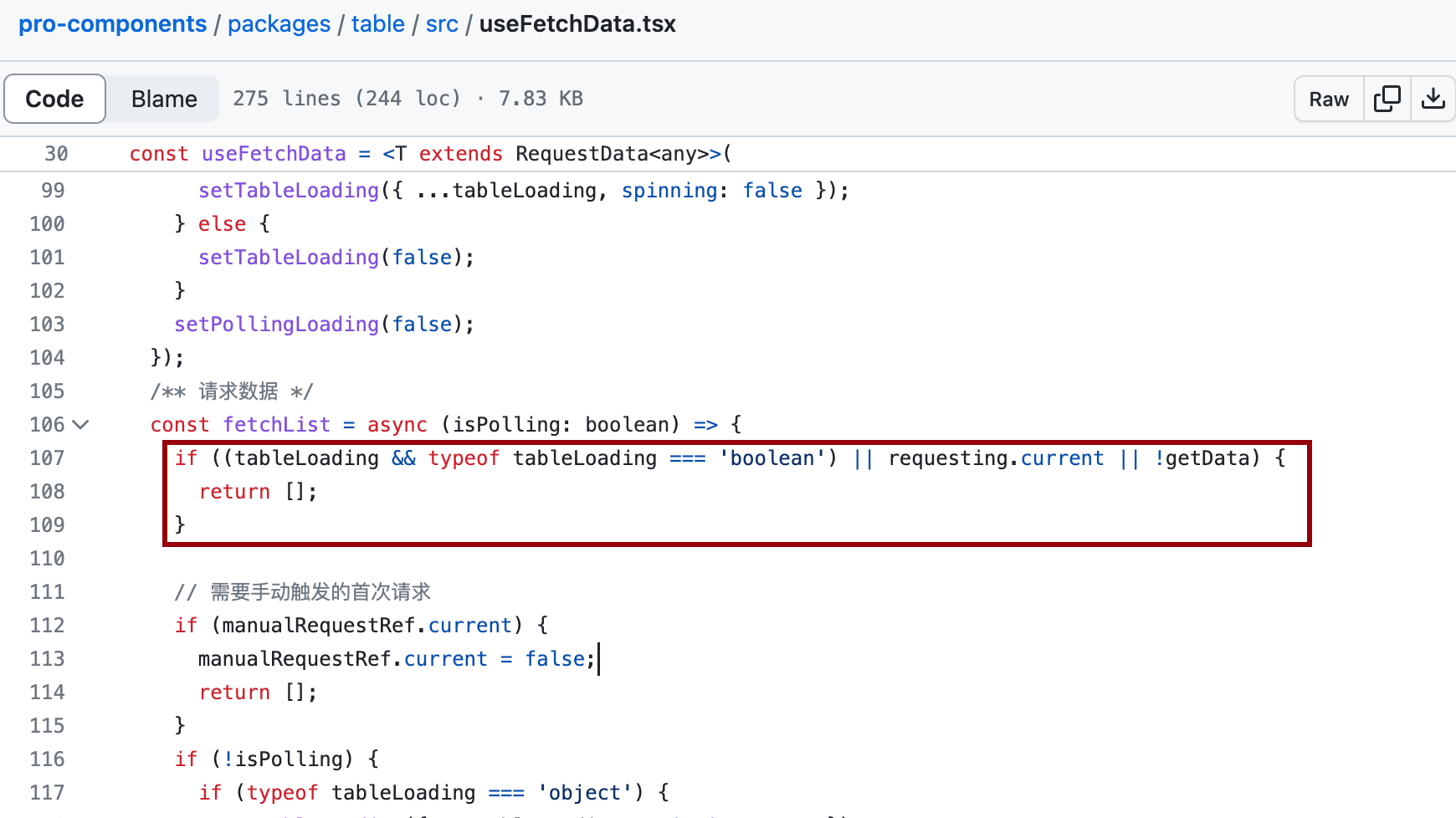Switch to the Blame tab
The image size is (1456, 818).
(x=162, y=99)
